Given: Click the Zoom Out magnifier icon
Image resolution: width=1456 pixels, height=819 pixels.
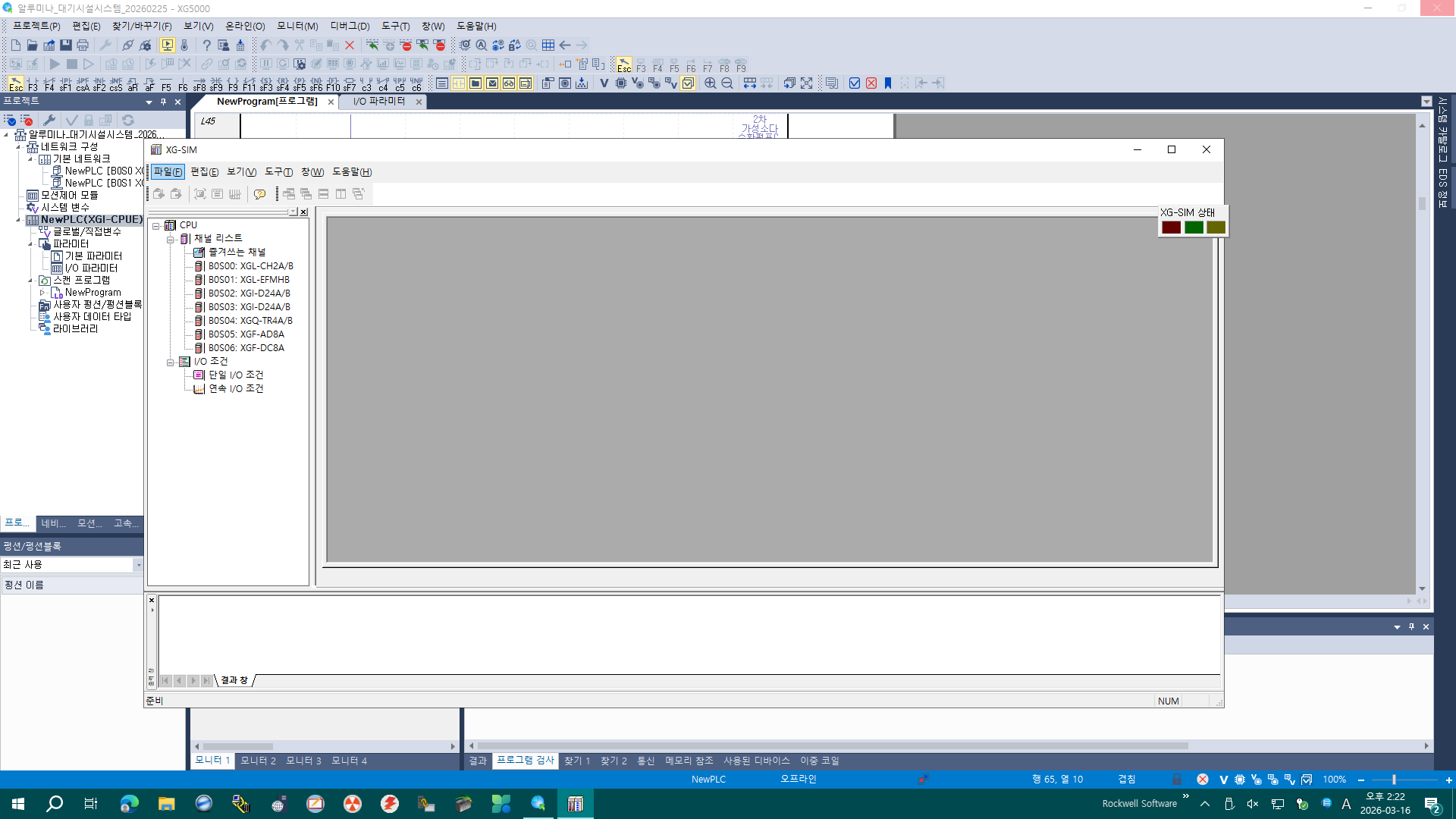Looking at the screenshot, I should 726,83.
